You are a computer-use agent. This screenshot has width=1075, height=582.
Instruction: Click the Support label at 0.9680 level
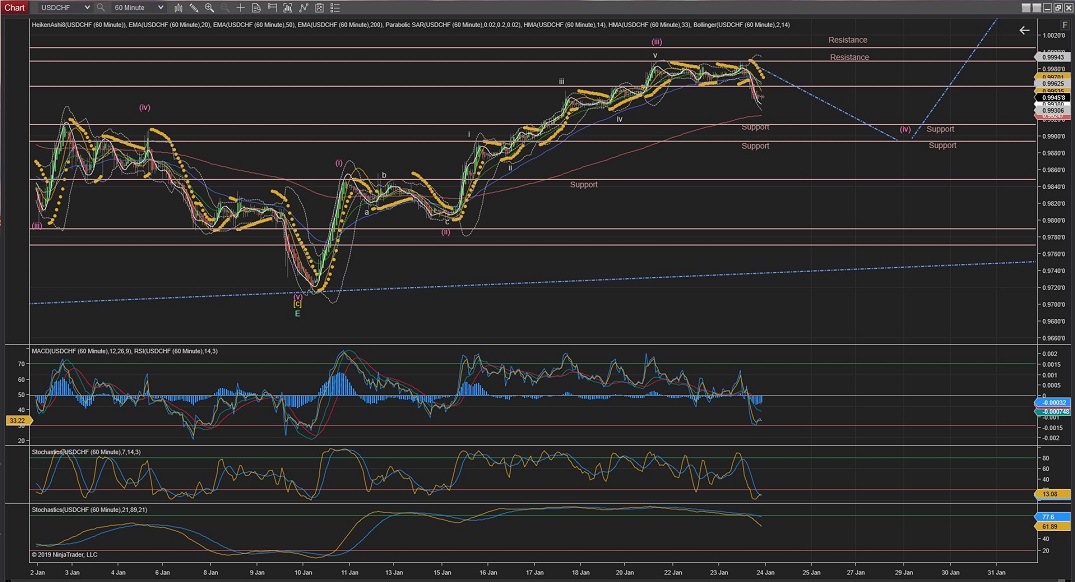583,184
